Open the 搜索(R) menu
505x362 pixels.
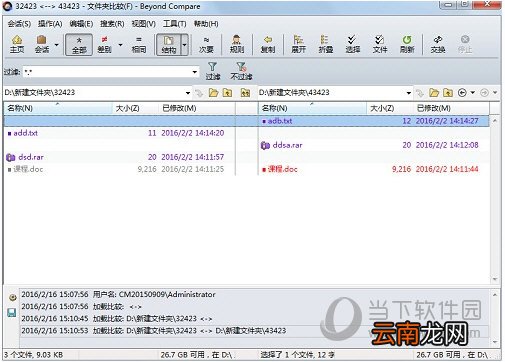click(x=112, y=24)
